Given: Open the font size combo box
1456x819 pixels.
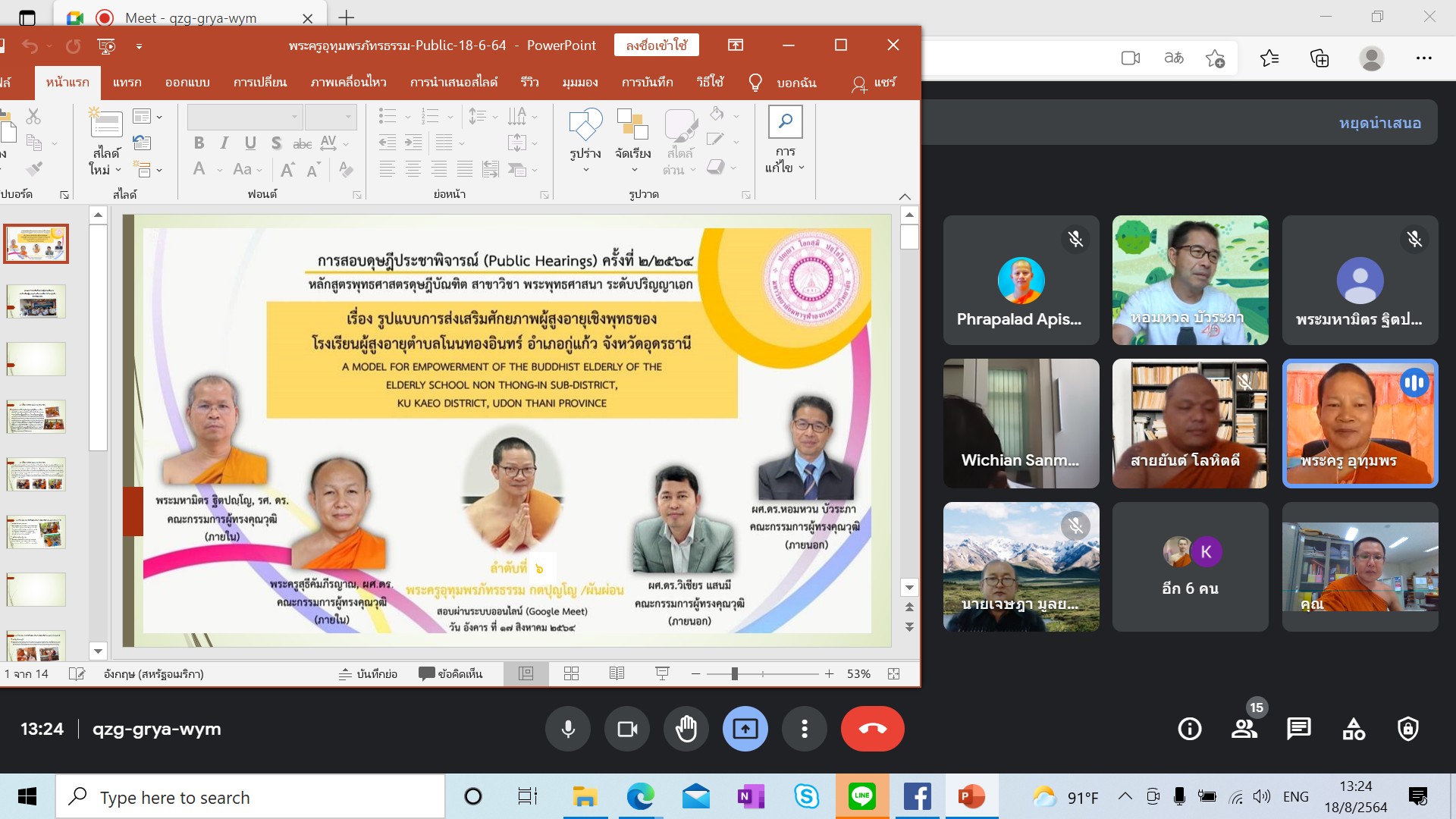Looking at the screenshot, I should pos(330,117).
